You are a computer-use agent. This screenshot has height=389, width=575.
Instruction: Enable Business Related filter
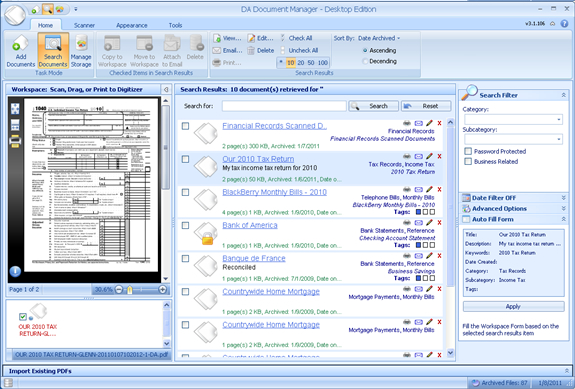pos(468,161)
